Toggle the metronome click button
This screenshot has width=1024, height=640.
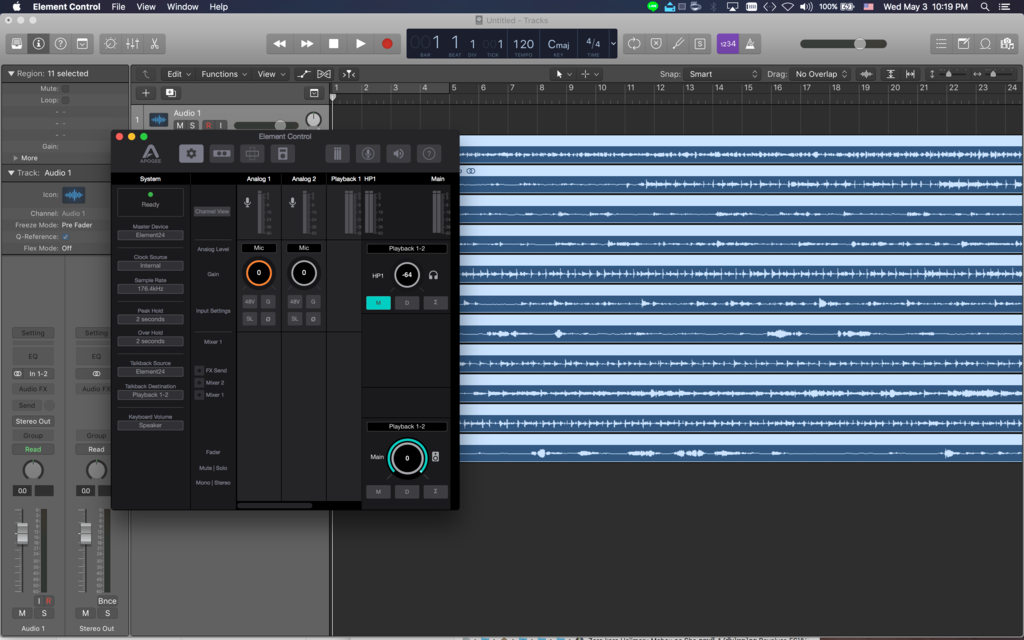click(x=751, y=44)
